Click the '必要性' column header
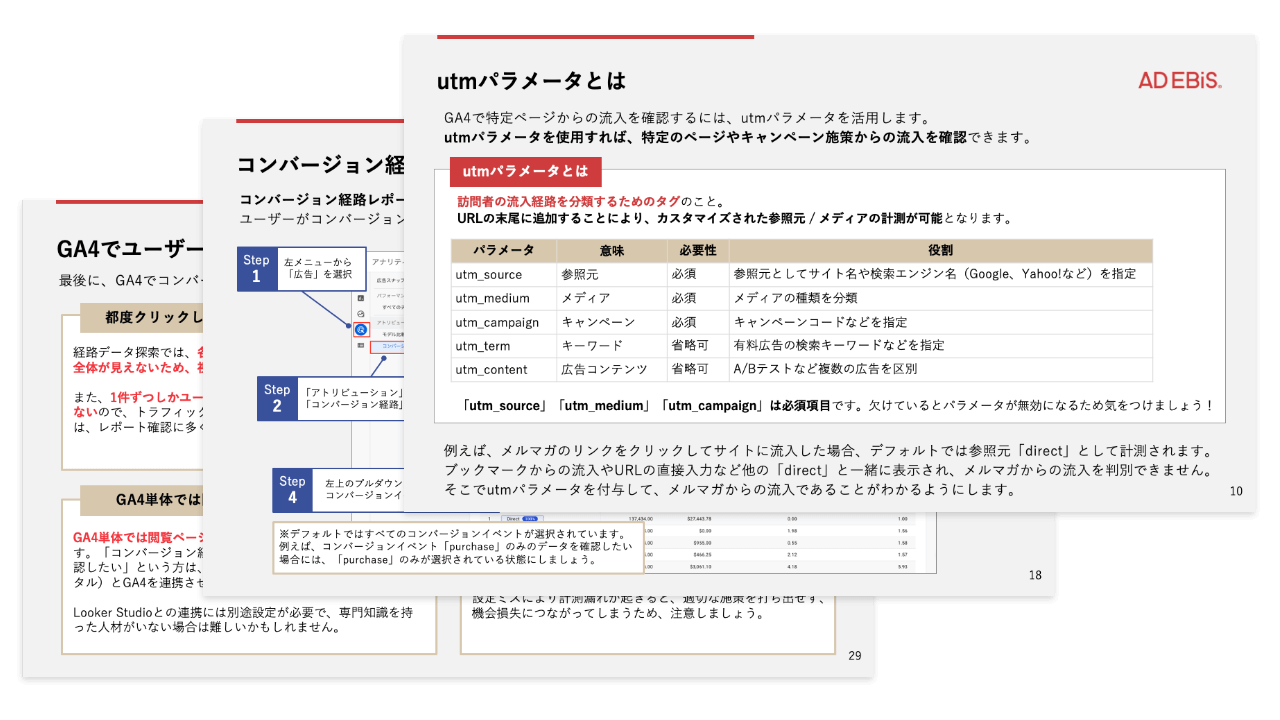1280x720 pixels. tap(698, 250)
